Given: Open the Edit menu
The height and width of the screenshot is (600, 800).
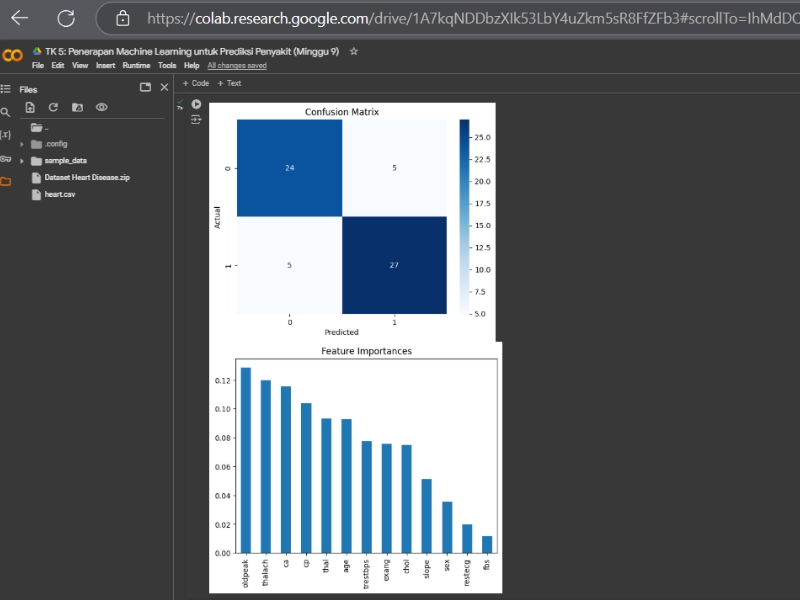Looking at the screenshot, I should [x=58, y=65].
